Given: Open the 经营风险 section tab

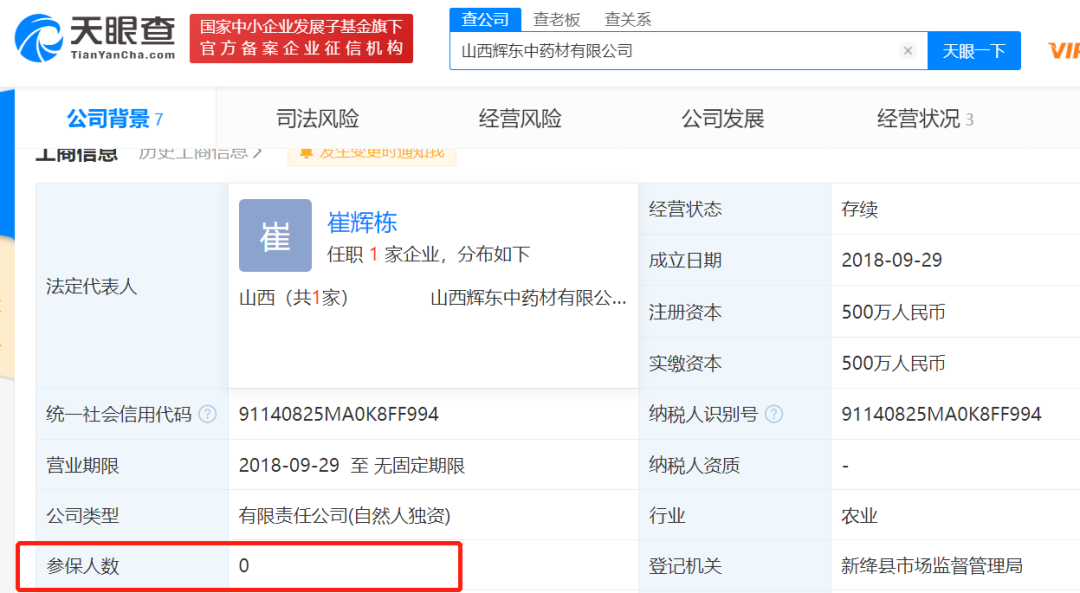Looking at the screenshot, I should pyautogui.click(x=520, y=118).
